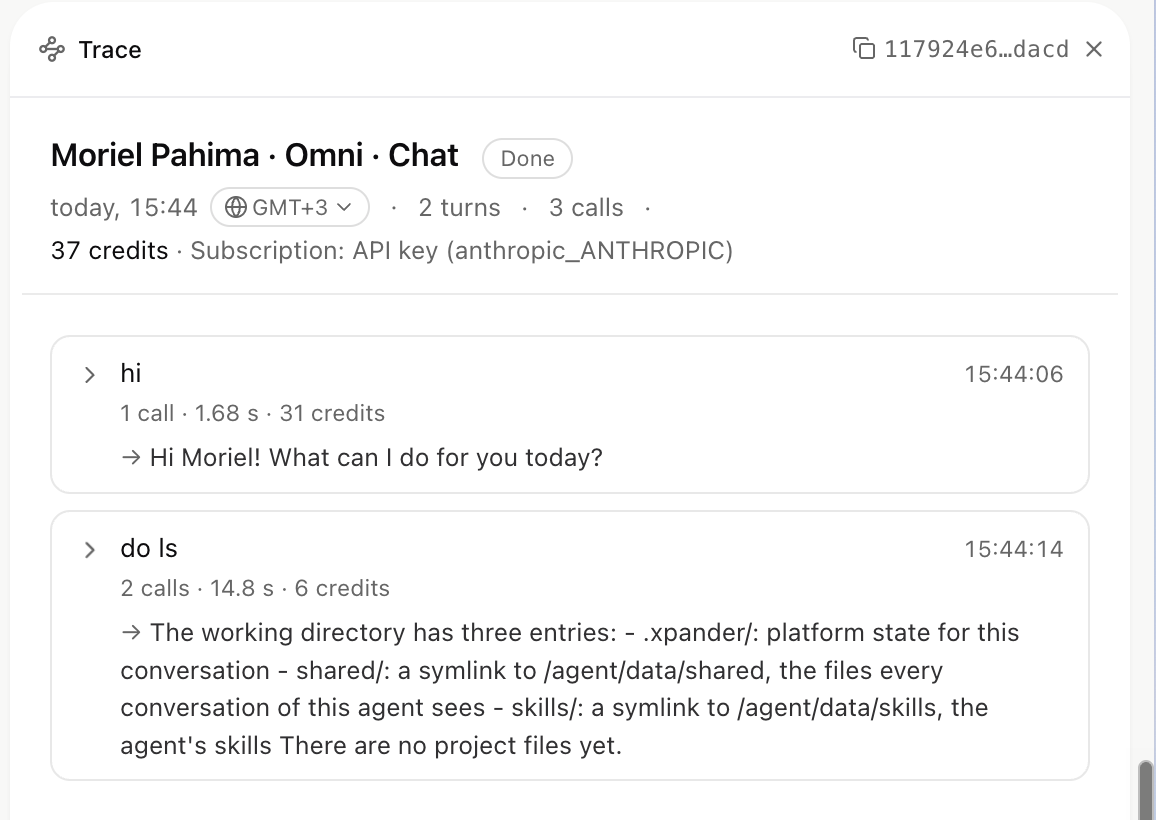
Task: Click the 'Moriel Pahima · Omni · Chat' heading
Action: (x=254, y=156)
